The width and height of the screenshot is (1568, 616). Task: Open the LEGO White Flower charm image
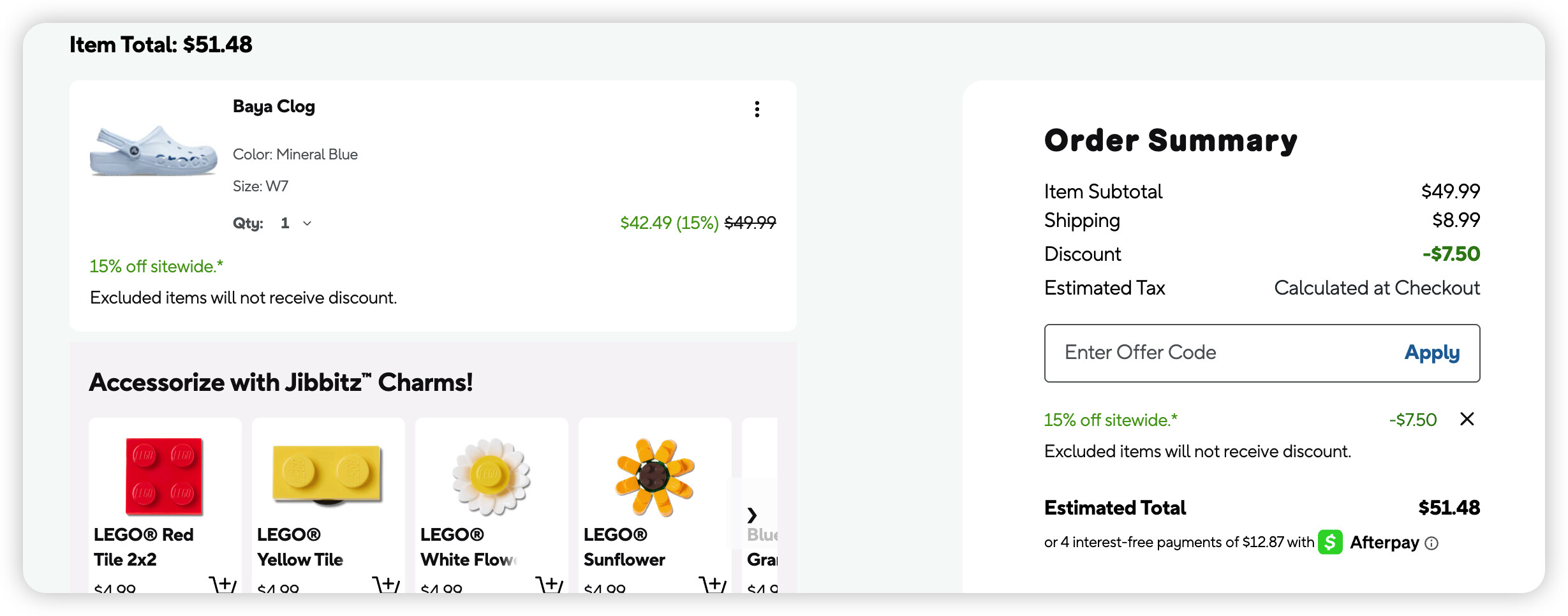tap(491, 476)
